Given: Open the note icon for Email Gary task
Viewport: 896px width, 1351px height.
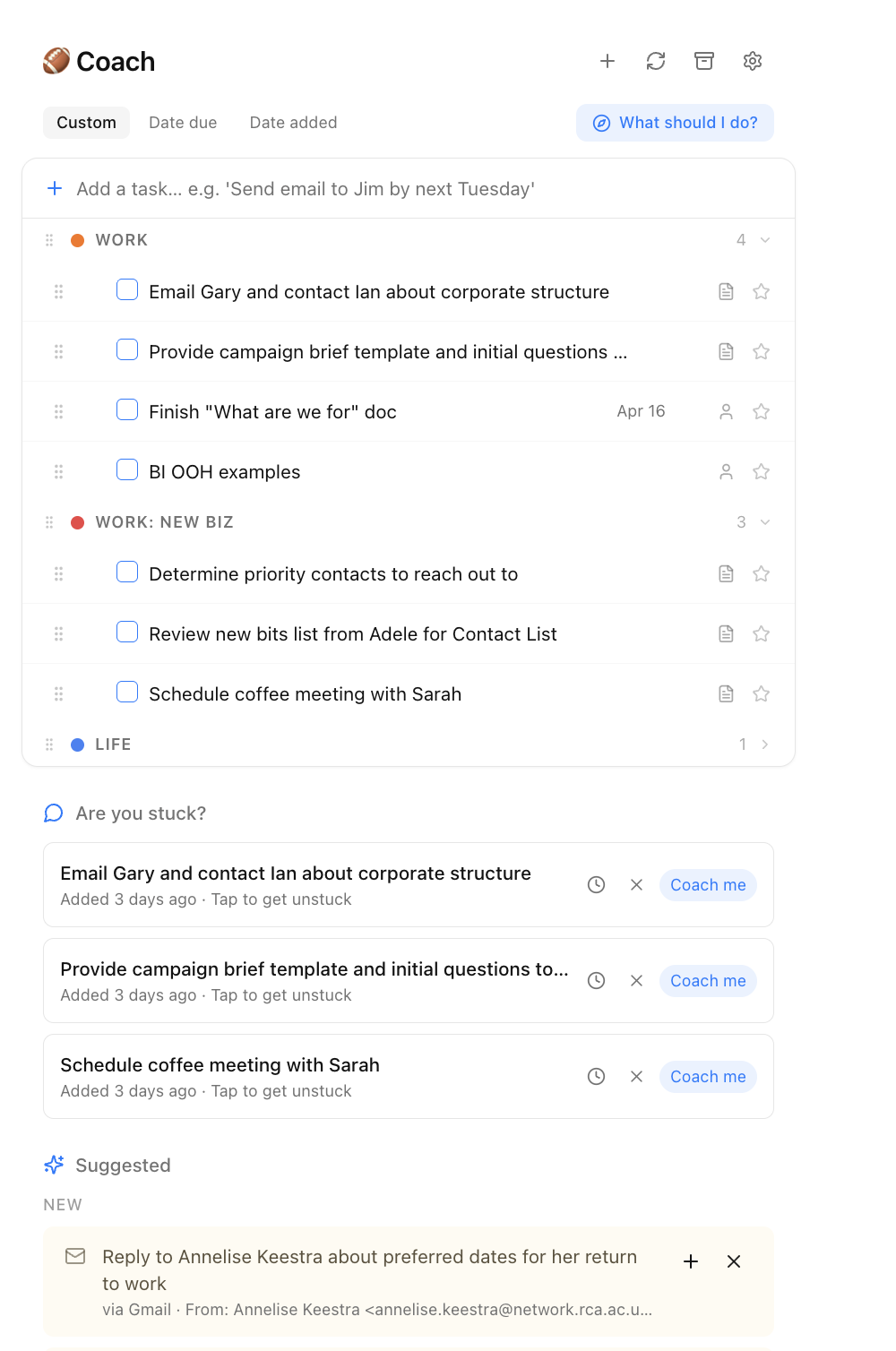Looking at the screenshot, I should click(726, 291).
